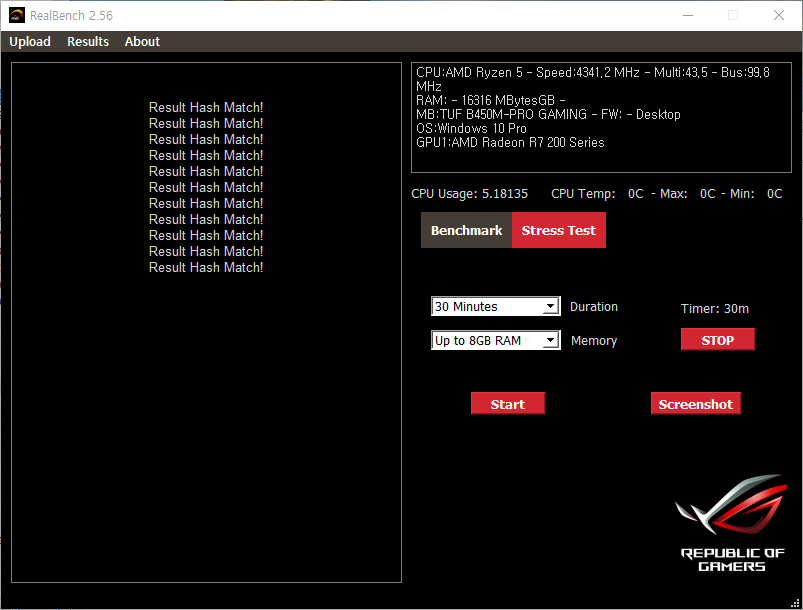The height and width of the screenshot is (610, 803).
Task: Click the last Result Hash Match! line
Action: 206,267
